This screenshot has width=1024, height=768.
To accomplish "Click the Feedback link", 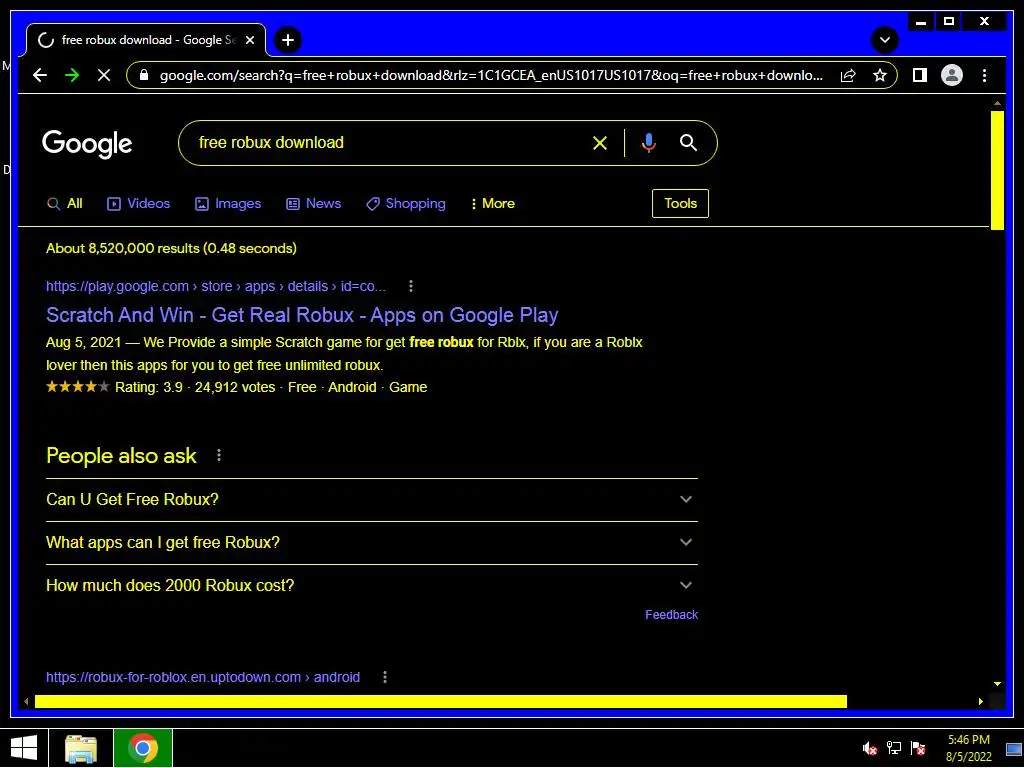I will pos(671,615).
